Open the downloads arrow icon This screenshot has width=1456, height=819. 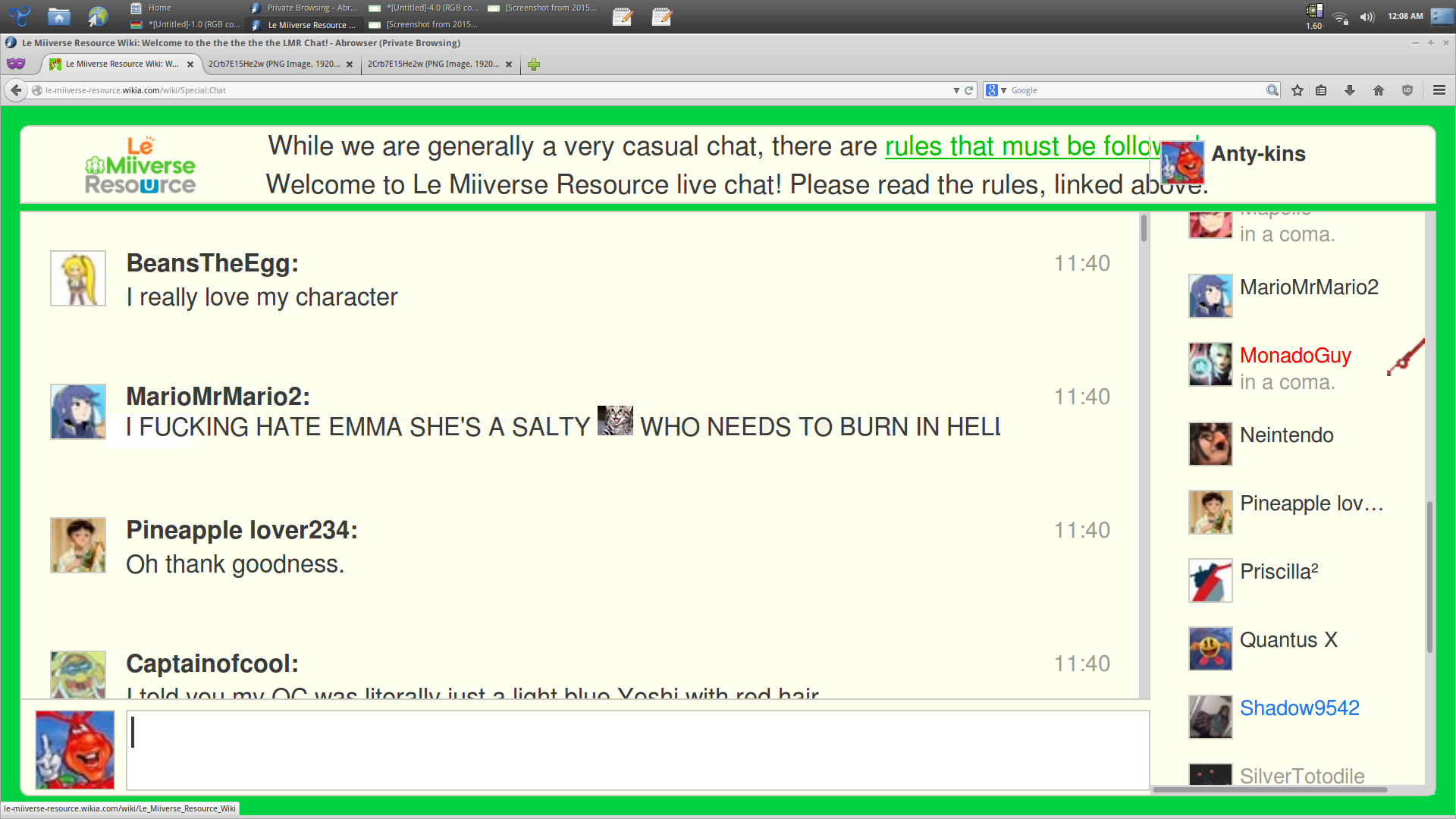click(1350, 90)
